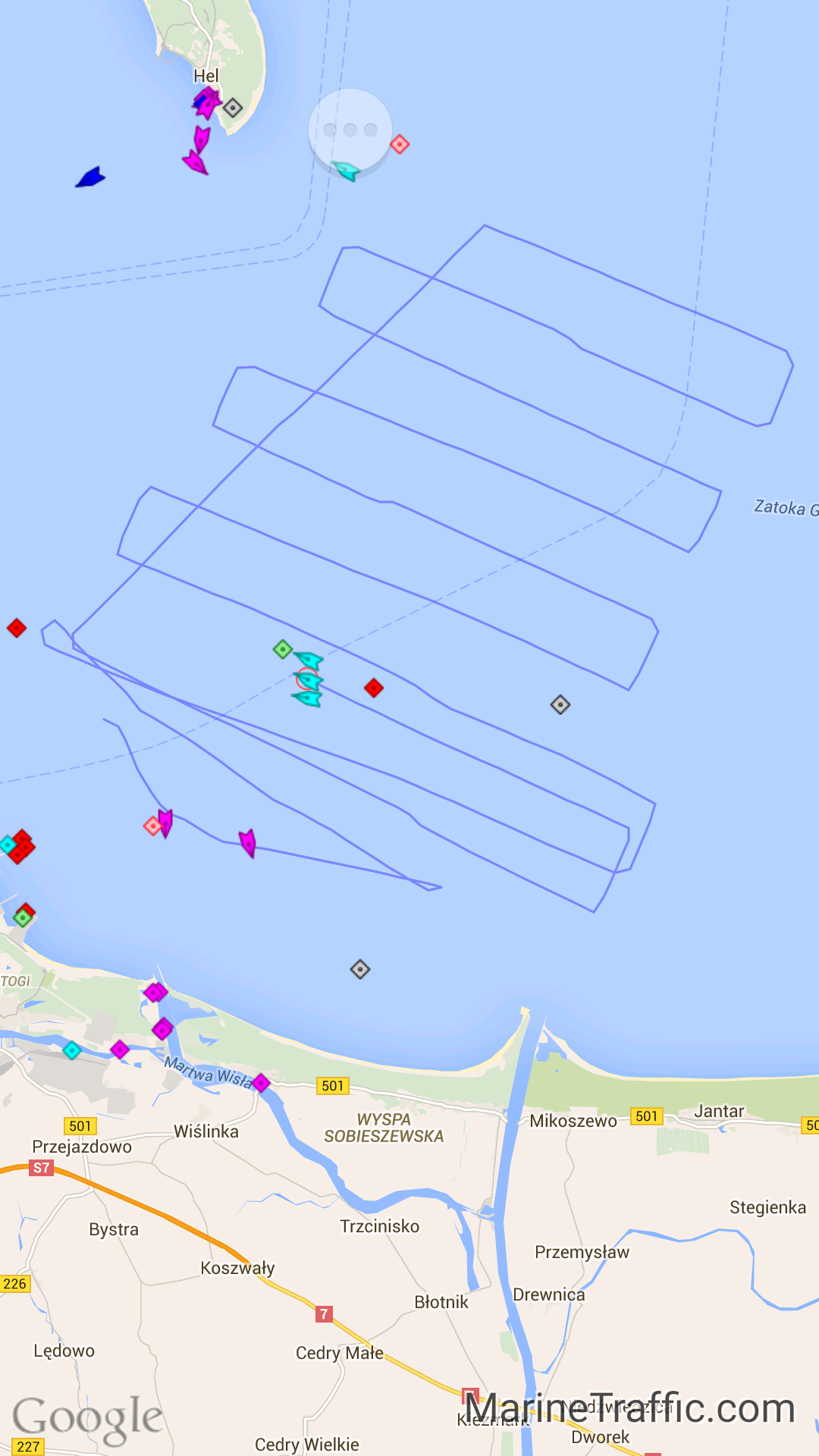Tap the 501 road badge near Wyspa Sobieszewska
Screen dimensions: 819x1456
[x=333, y=1086]
